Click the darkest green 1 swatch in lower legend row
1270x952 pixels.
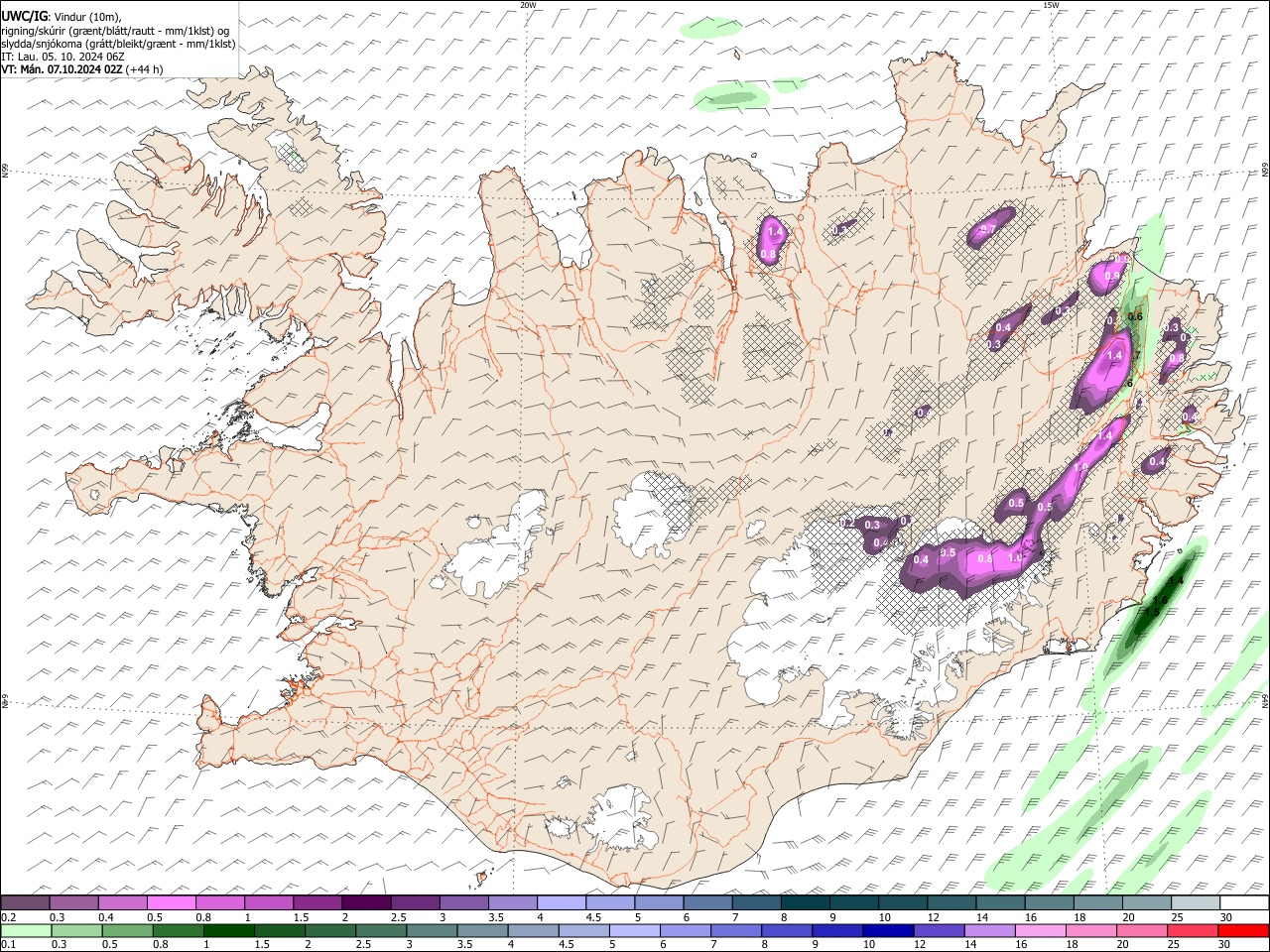click(x=229, y=930)
